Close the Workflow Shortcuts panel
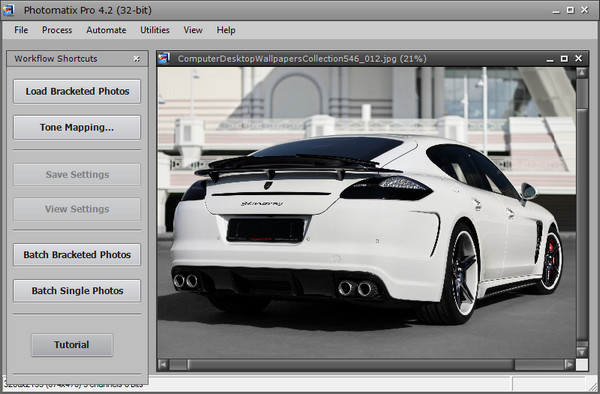 137,59
